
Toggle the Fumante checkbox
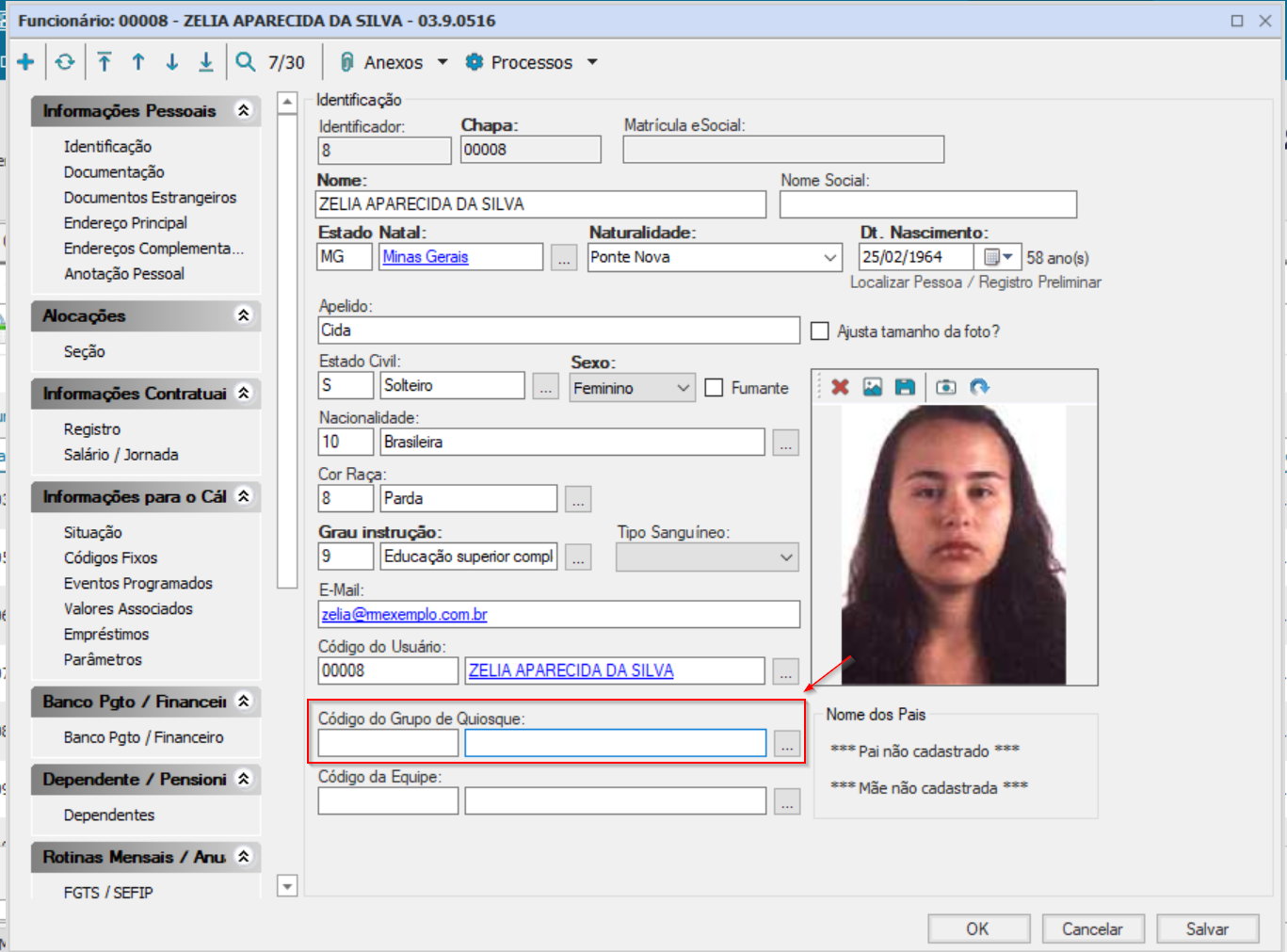coord(715,388)
